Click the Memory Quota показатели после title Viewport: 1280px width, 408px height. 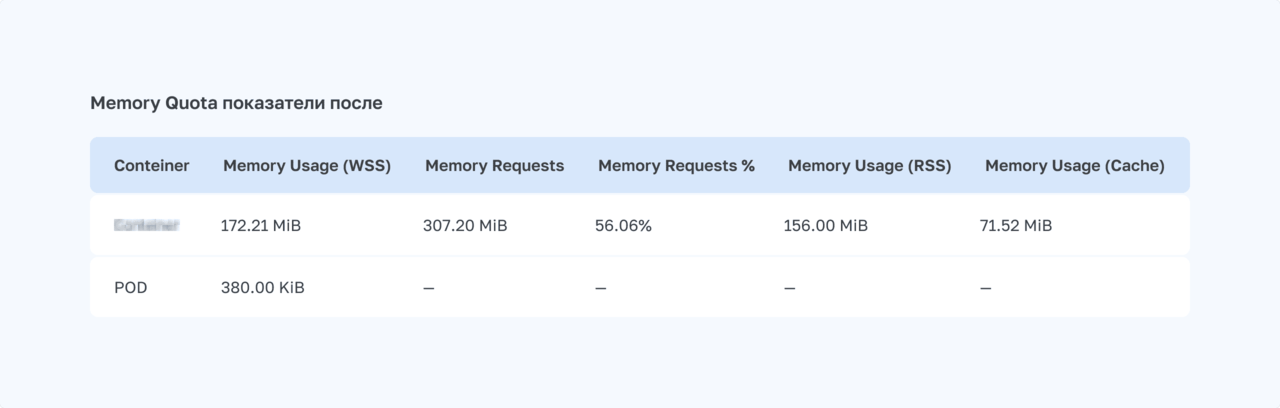[236, 103]
